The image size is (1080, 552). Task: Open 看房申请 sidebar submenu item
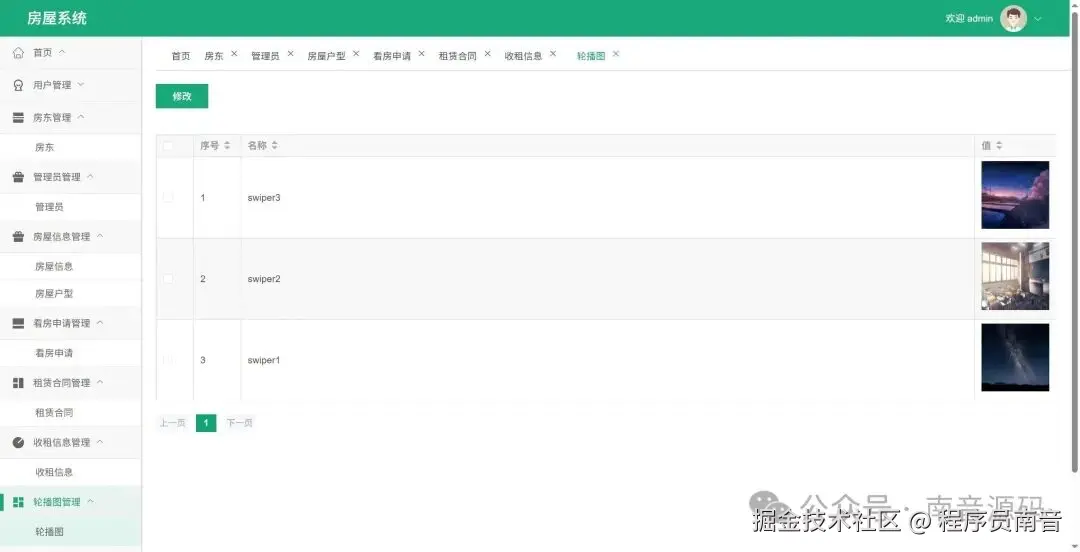click(x=70, y=353)
